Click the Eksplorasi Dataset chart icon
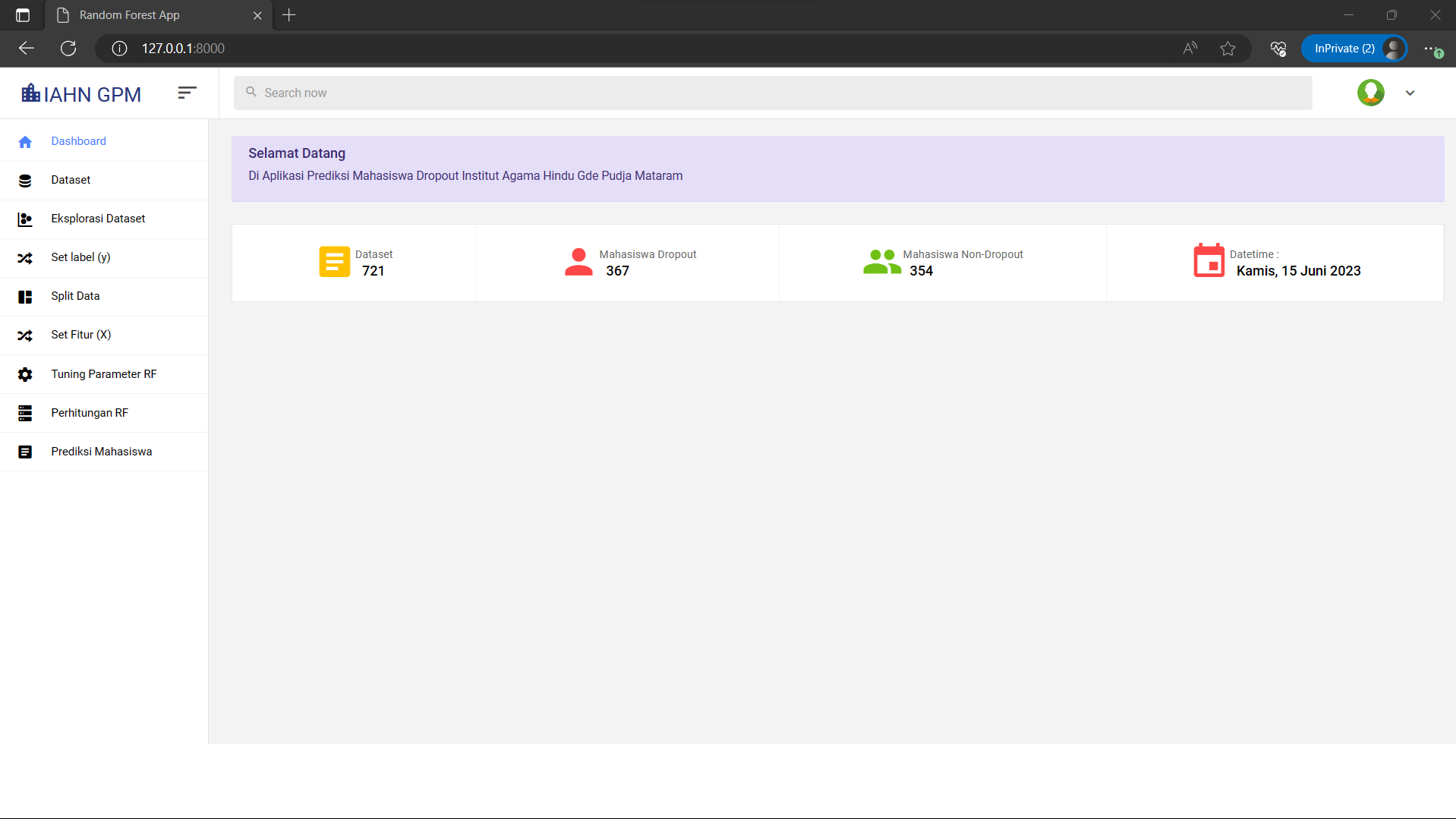 point(25,219)
